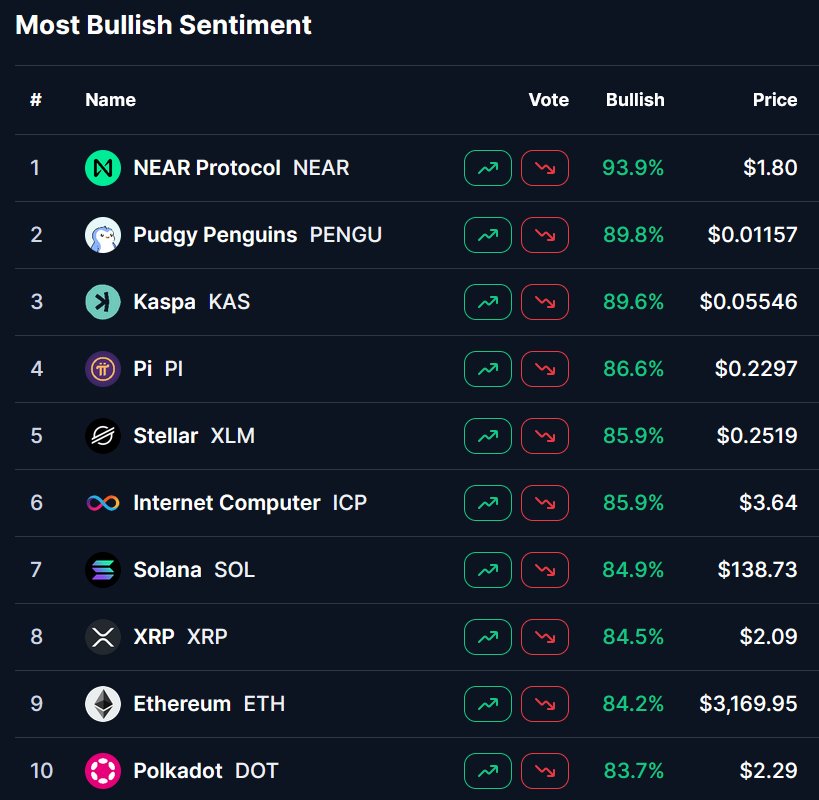Image resolution: width=819 pixels, height=800 pixels.
Task: Click the Pi coin logo
Action: [x=103, y=369]
